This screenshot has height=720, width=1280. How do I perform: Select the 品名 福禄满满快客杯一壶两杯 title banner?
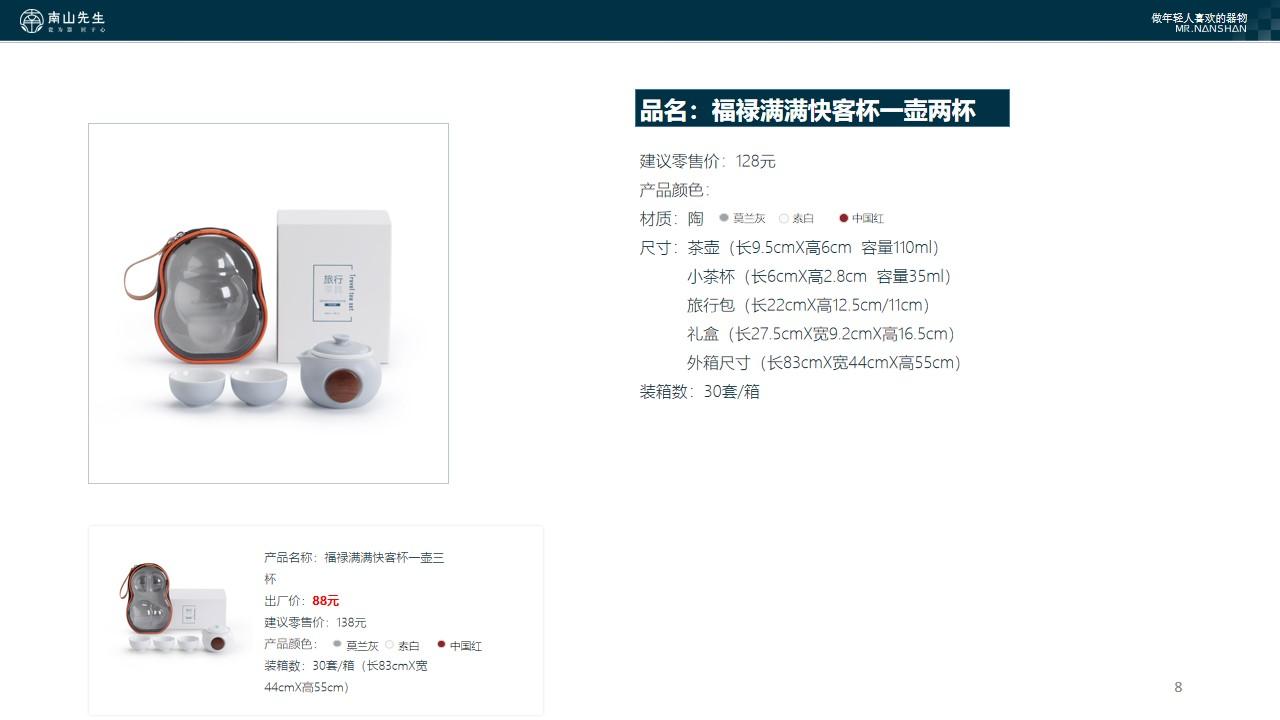tap(822, 109)
